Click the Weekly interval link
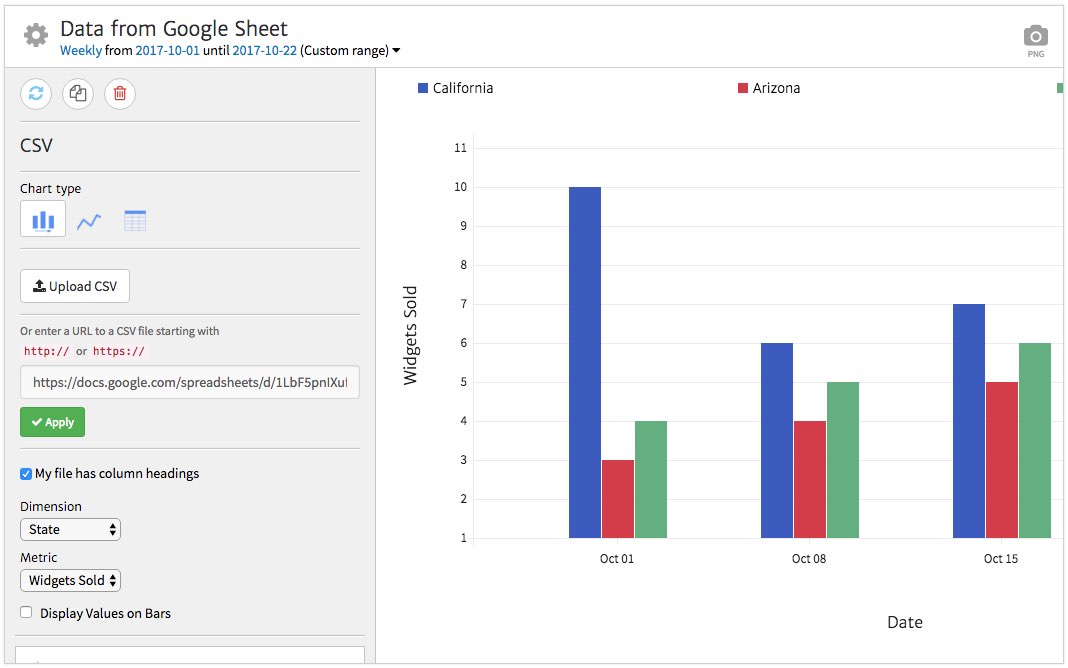1068x668 pixels. coord(81,51)
